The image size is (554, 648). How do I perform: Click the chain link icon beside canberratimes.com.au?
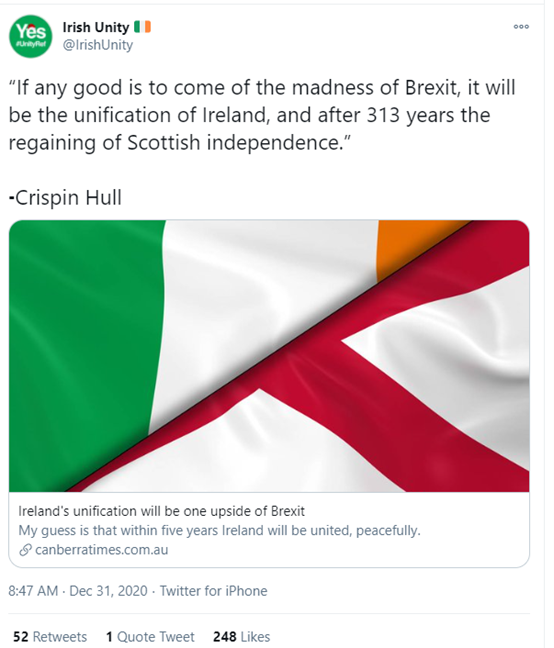25,550
